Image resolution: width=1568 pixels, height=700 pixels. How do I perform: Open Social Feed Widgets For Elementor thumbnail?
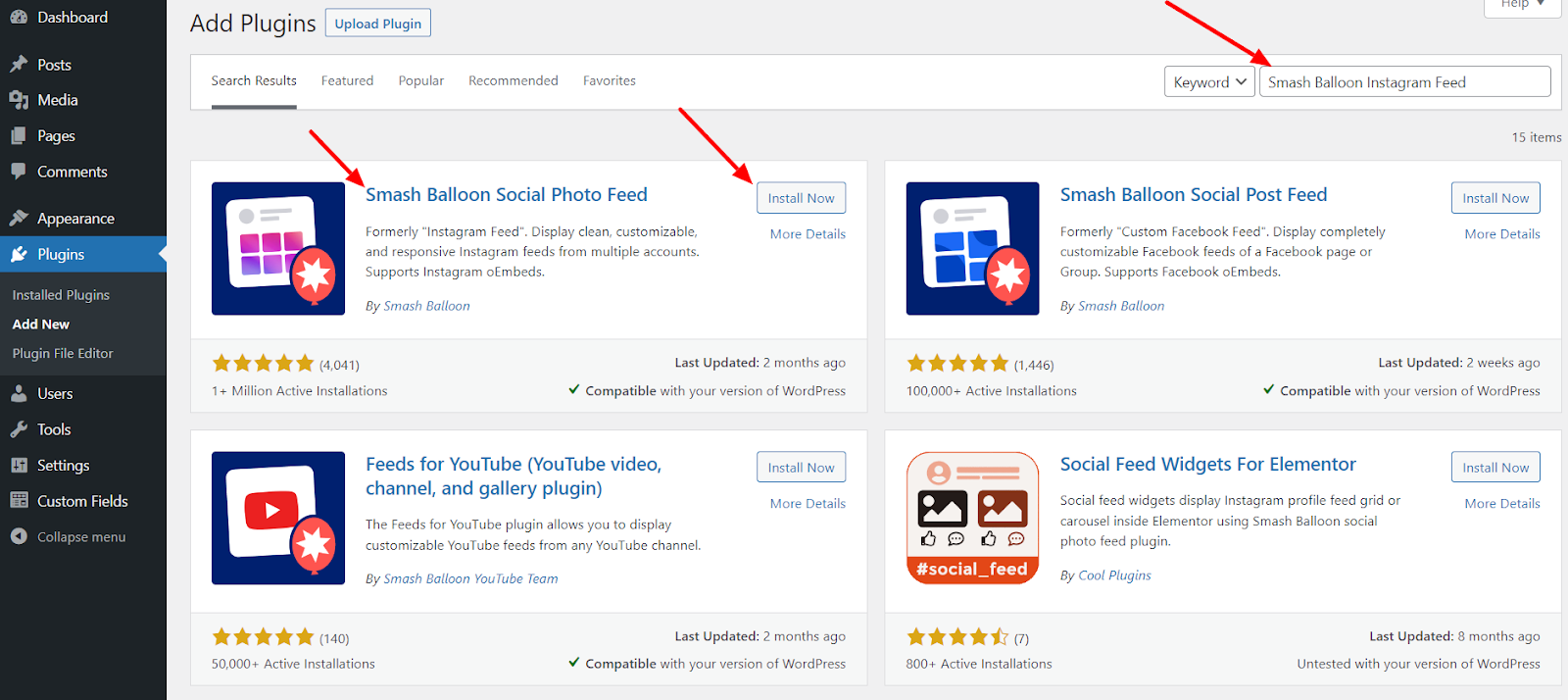tap(972, 519)
